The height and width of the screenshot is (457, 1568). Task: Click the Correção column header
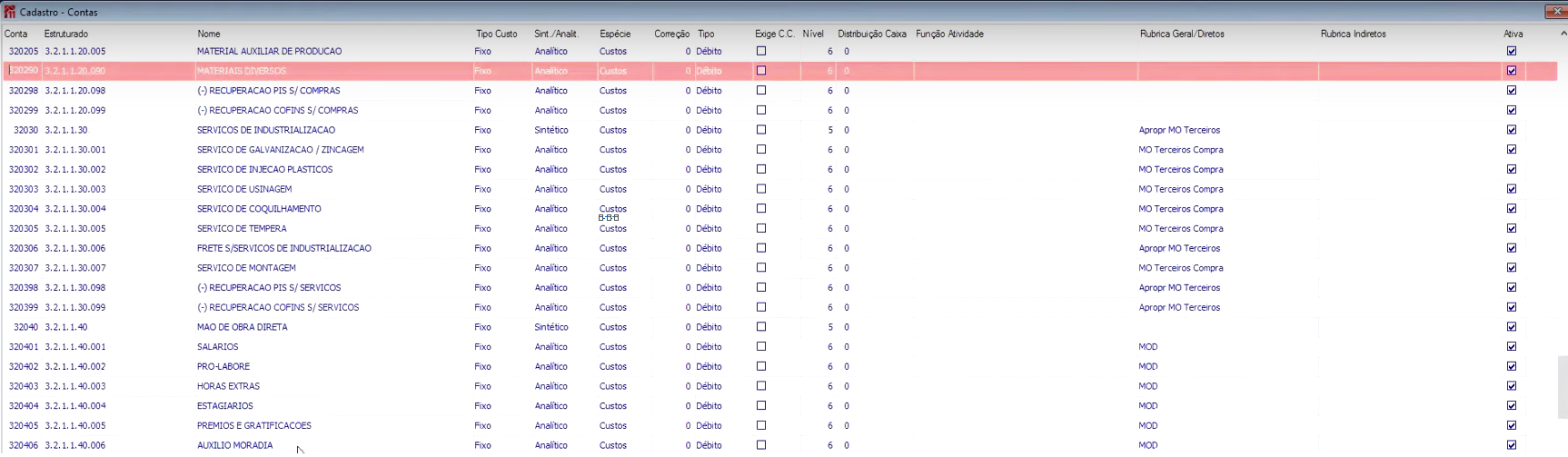[671, 34]
